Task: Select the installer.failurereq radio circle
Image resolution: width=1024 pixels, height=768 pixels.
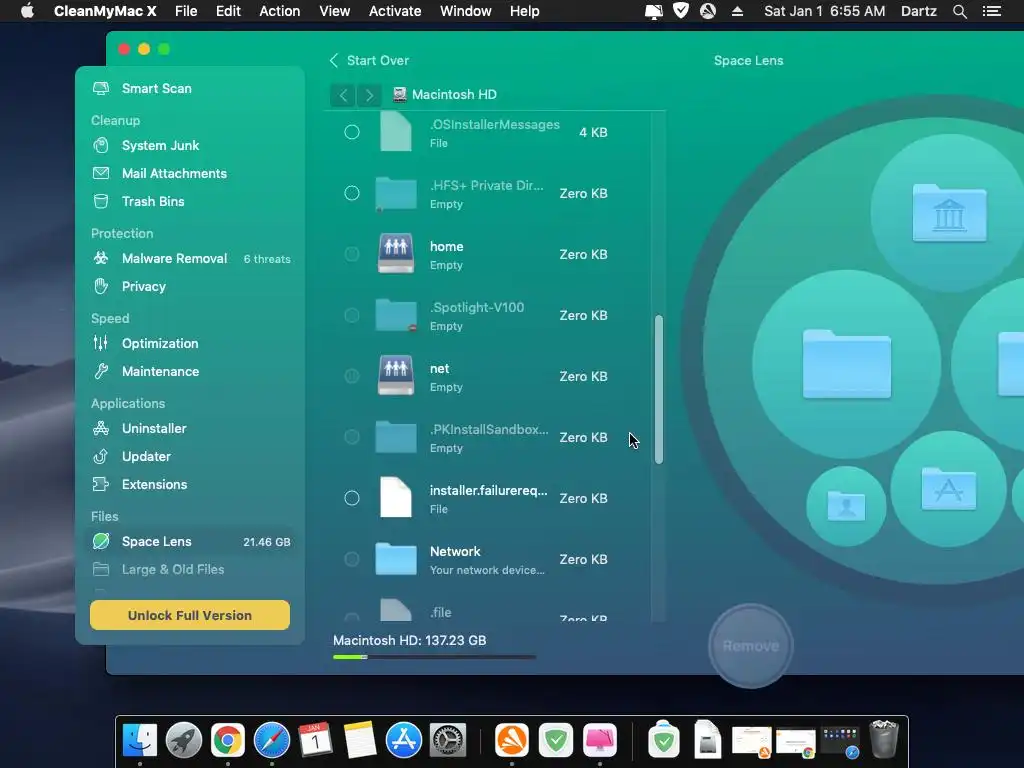Action: (x=352, y=498)
